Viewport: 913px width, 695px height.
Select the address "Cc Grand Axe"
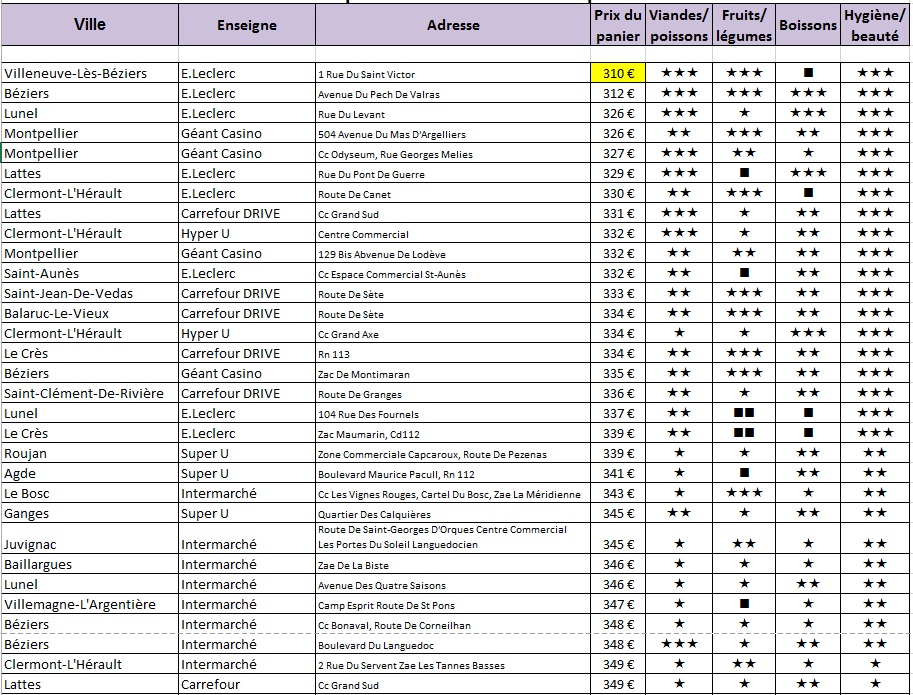[348, 335]
